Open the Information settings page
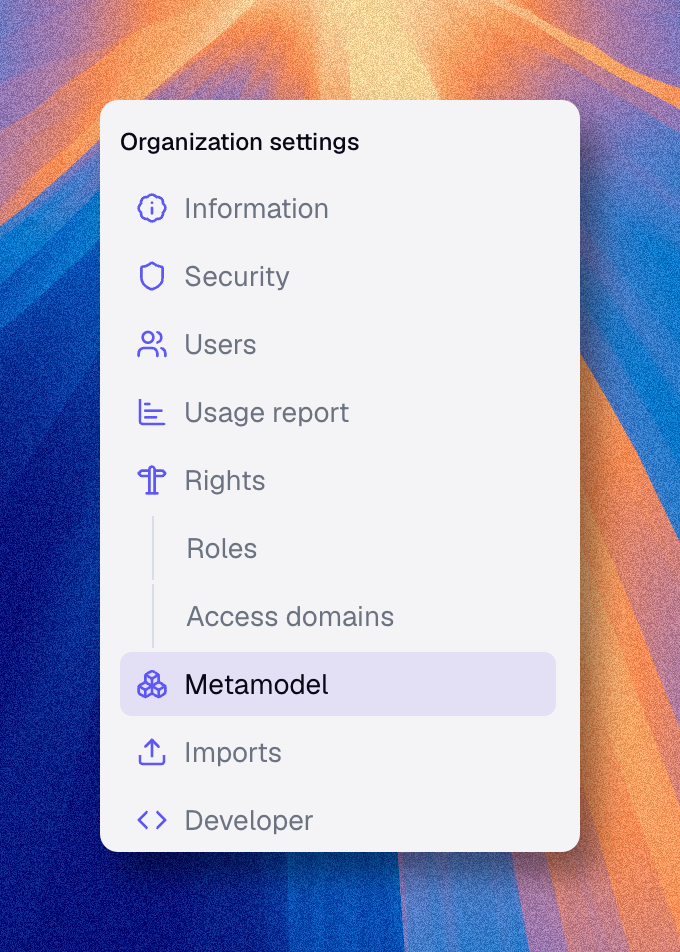 click(256, 208)
